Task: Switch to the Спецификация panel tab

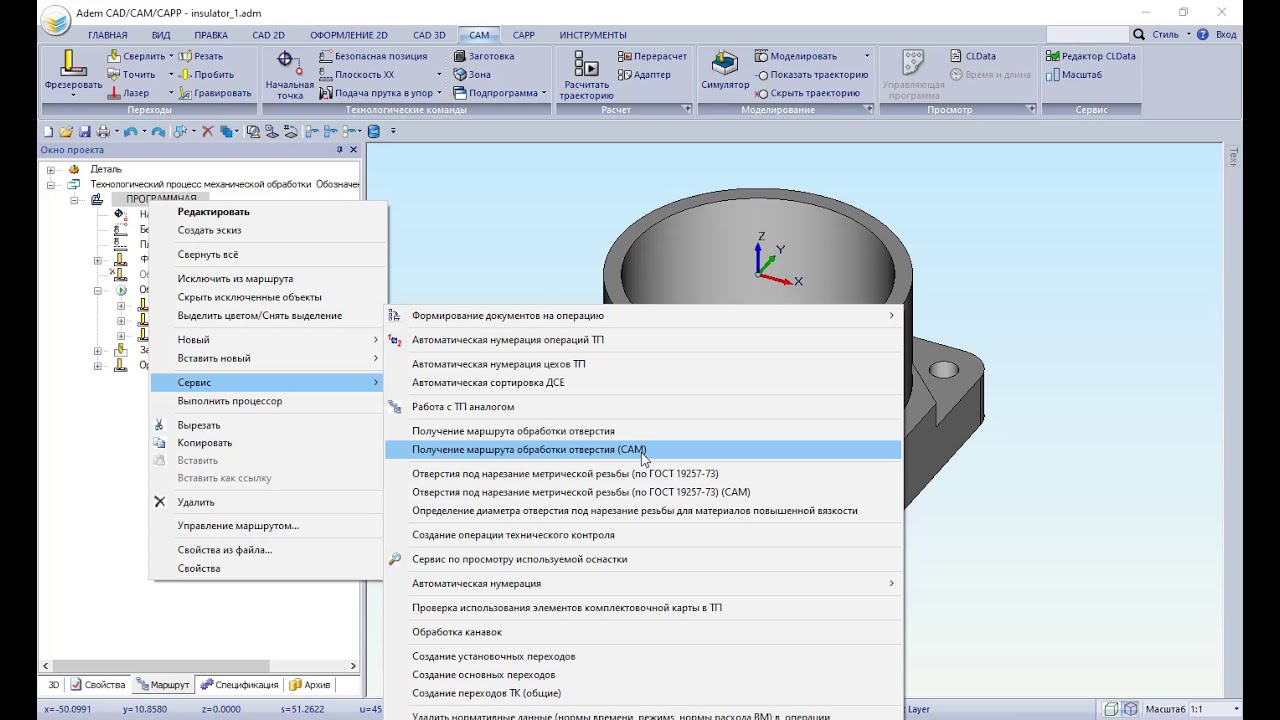Action: click(239, 685)
